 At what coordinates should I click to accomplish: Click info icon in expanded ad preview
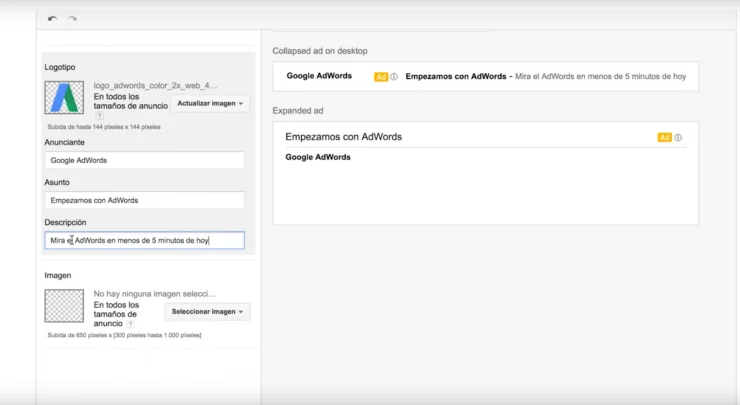[678, 137]
